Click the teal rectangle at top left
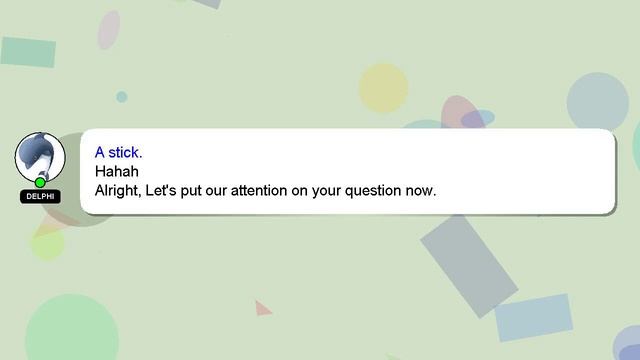 click(x=28, y=52)
